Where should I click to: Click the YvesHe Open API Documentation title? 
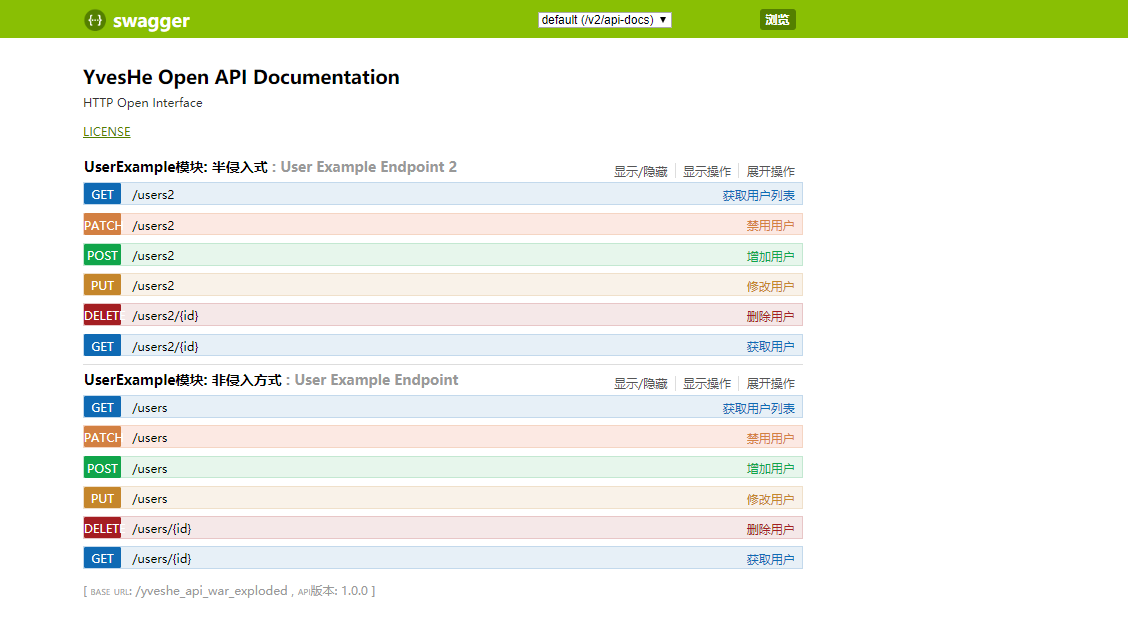241,77
